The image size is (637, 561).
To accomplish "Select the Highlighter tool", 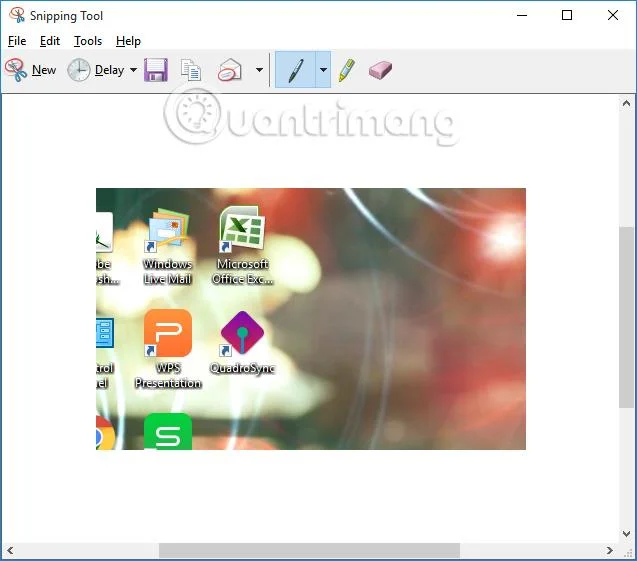I will click(x=347, y=70).
